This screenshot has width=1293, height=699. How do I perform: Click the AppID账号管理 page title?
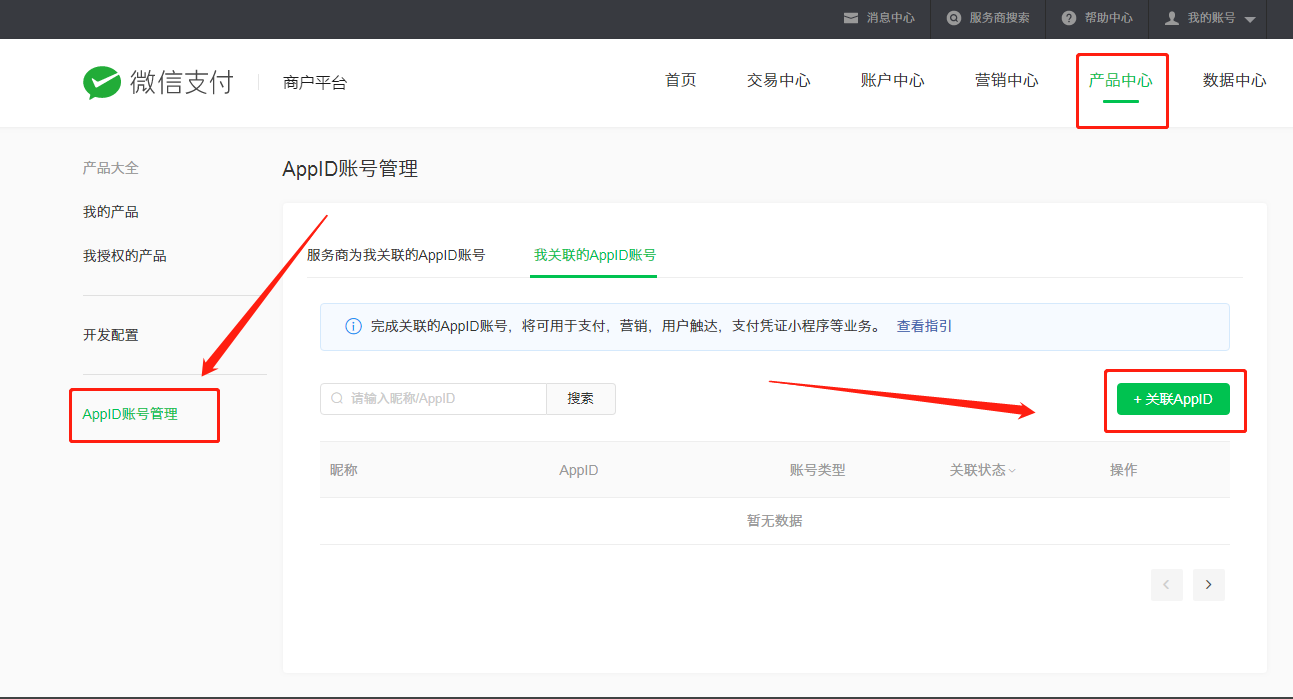pos(350,169)
